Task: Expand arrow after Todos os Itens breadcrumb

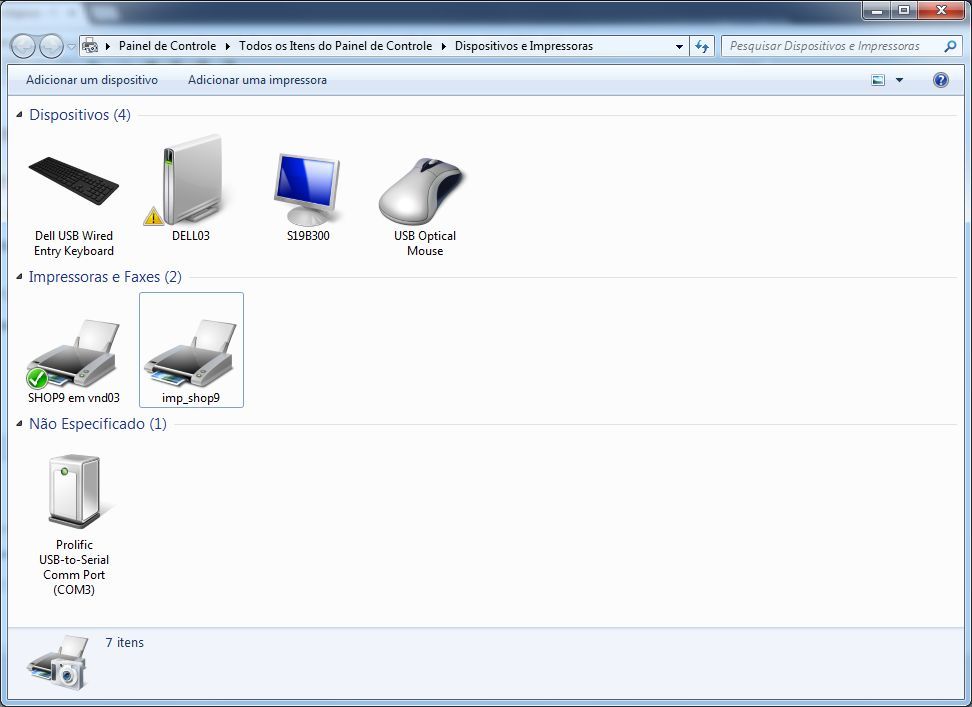Action: 444,46
